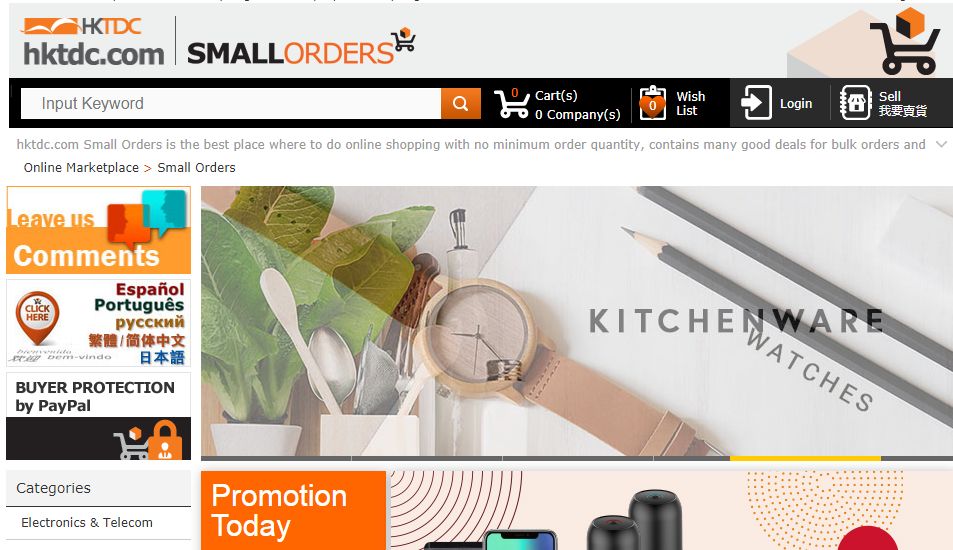Click the large cart graphic in header
The height and width of the screenshot is (550, 953).
point(904,41)
